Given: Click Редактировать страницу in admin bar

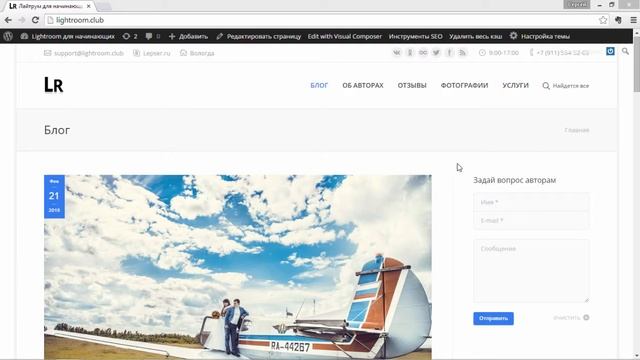Looking at the screenshot, I should 259,36.
